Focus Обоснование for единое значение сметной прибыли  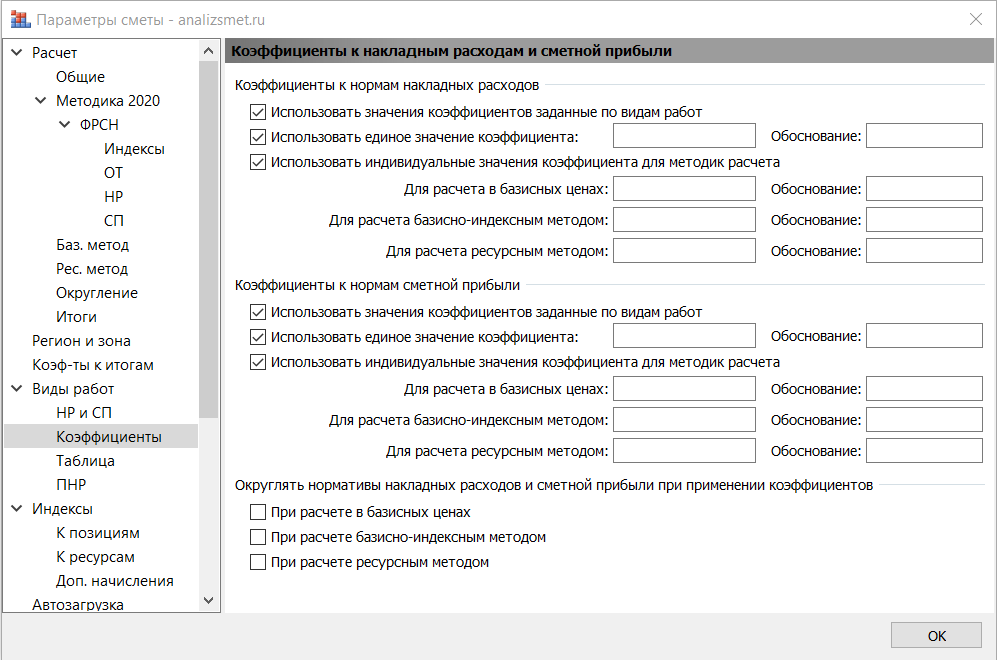(925, 336)
